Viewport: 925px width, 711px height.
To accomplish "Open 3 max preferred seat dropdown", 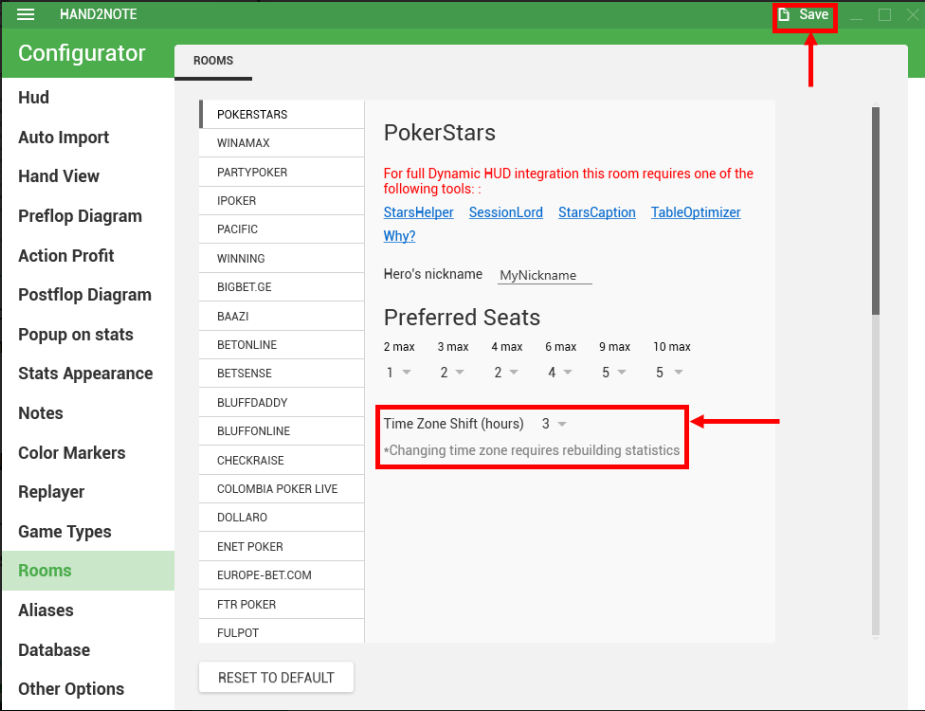I will point(452,372).
